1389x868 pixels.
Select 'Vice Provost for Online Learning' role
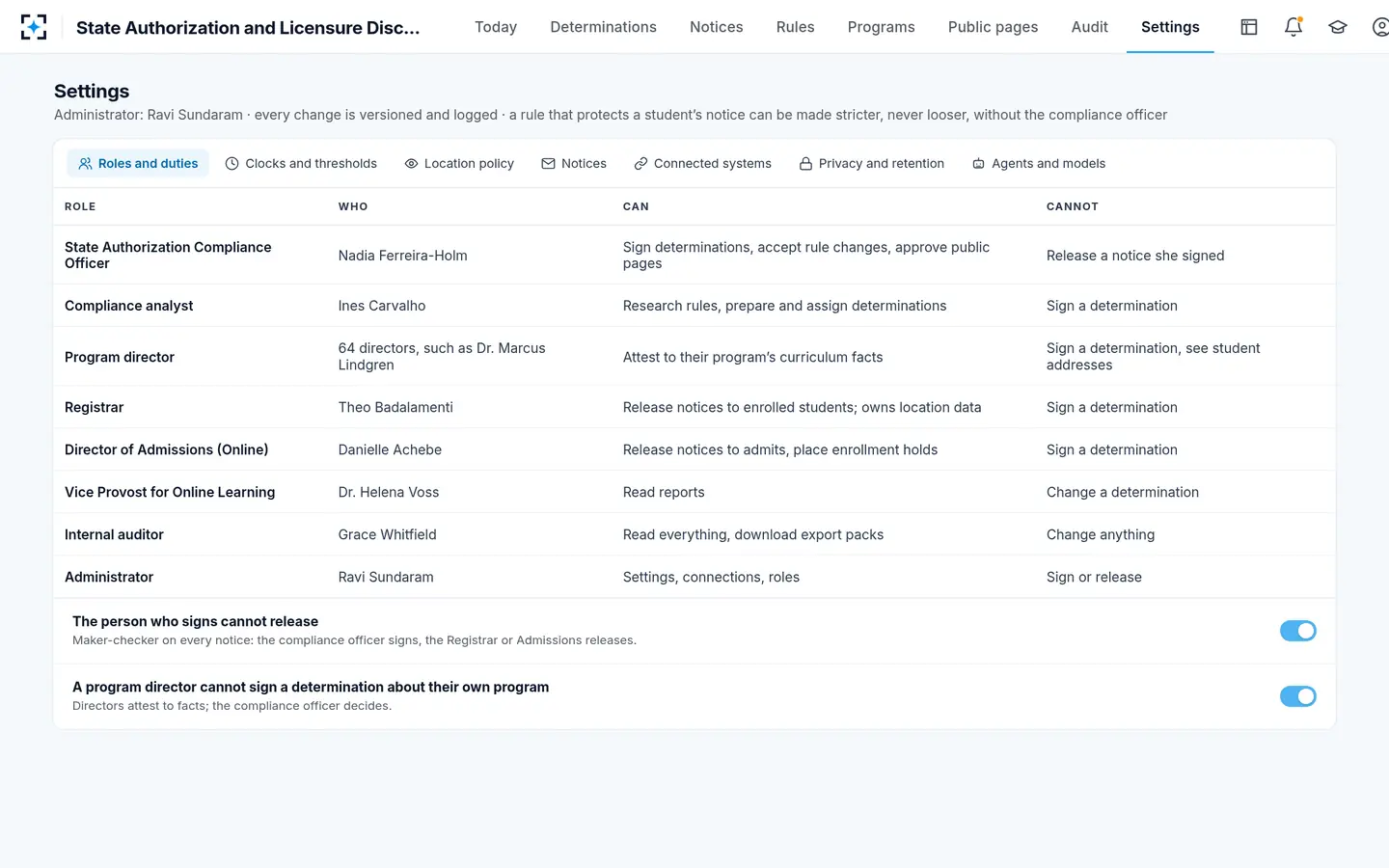point(170,492)
